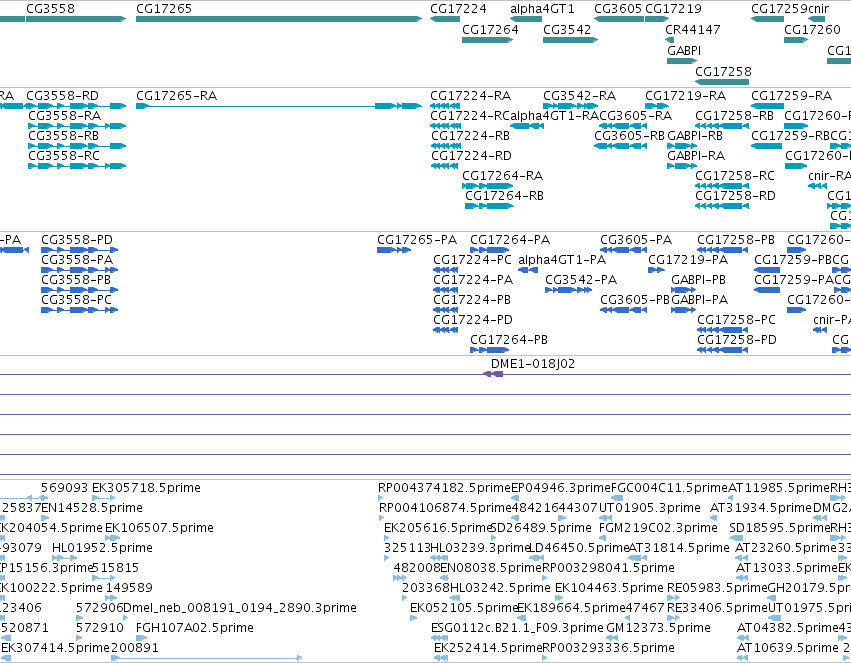Select the CG3542 gene bar
The height and width of the screenshot is (663, 851).
coord(570,40)
